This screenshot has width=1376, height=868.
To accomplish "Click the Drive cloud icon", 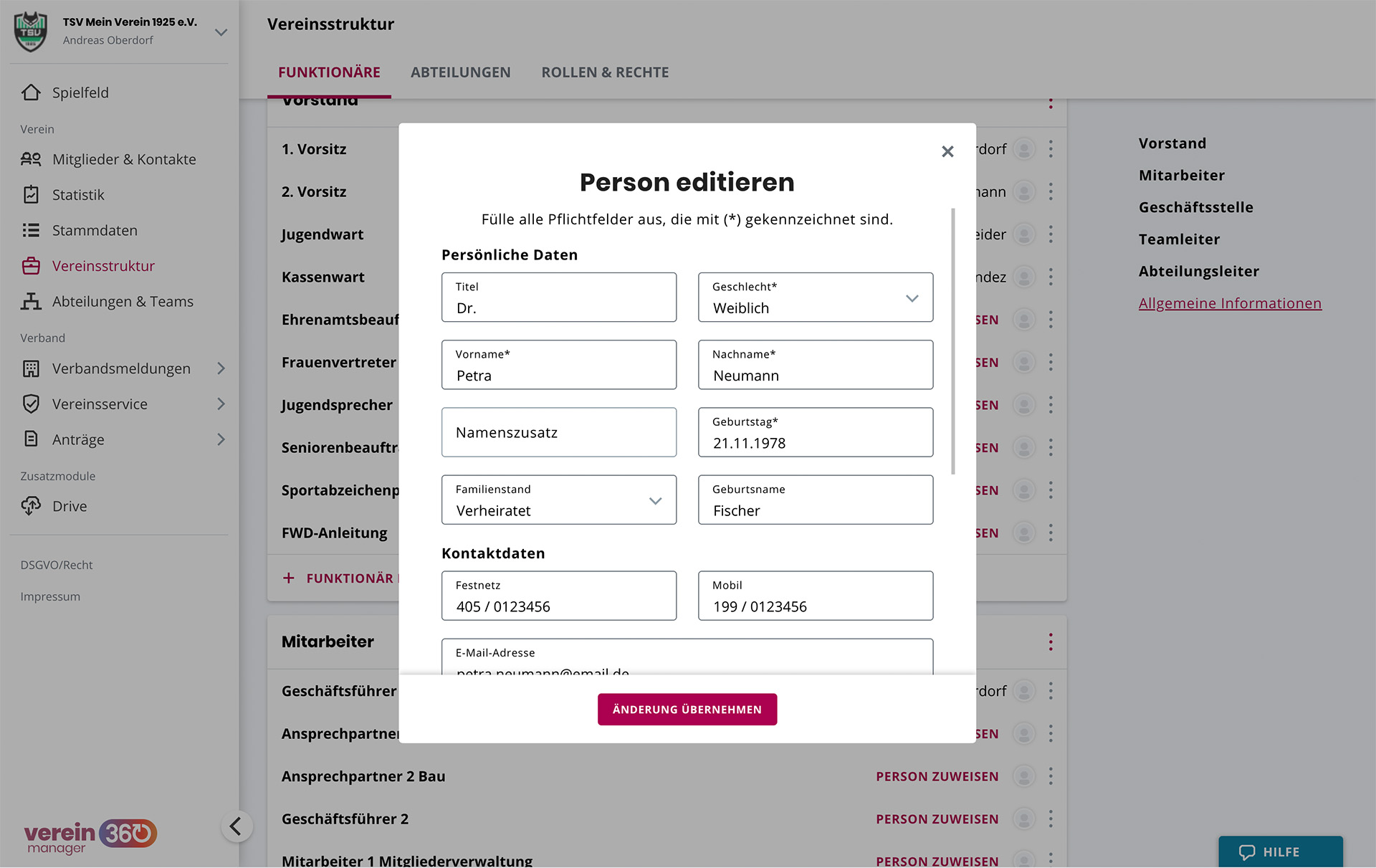I will 31,506.
